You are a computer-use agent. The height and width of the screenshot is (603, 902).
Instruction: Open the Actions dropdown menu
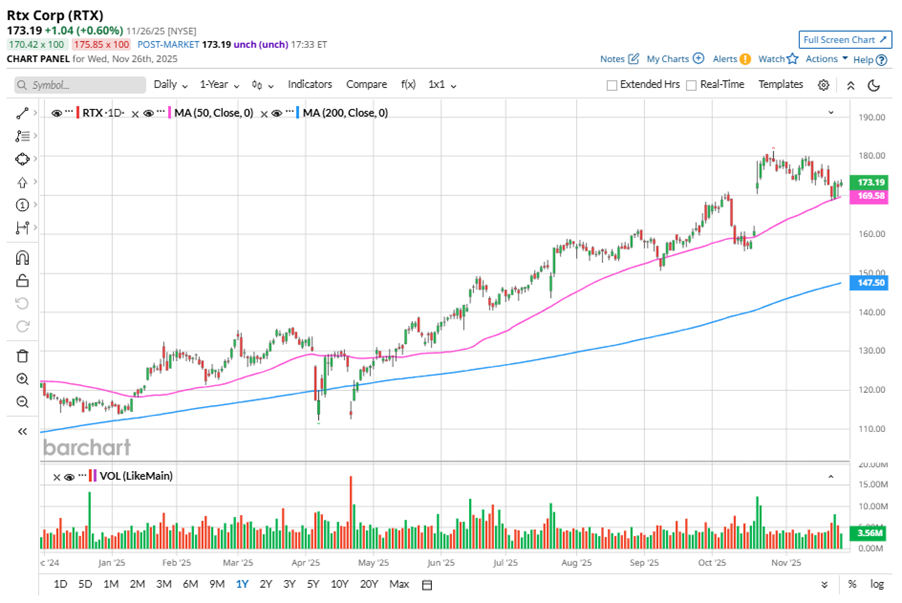826,59
